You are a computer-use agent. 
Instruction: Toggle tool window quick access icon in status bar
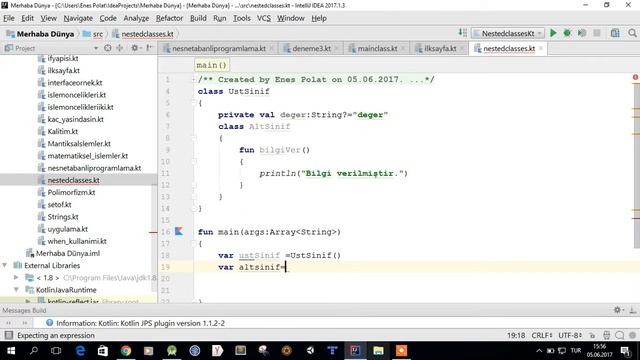pyautogui.click(x=8, y=335)
